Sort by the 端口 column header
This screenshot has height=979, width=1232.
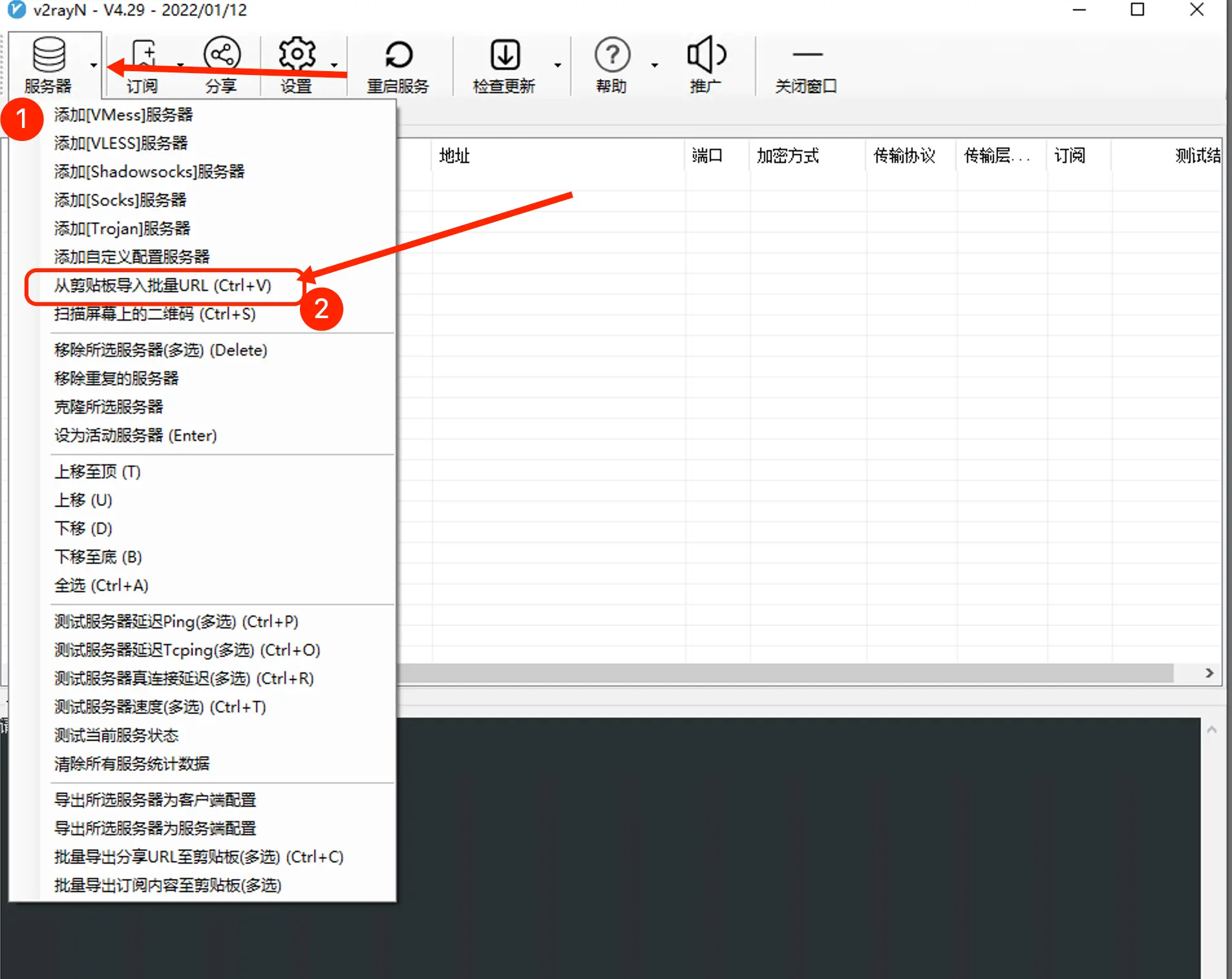717,155
